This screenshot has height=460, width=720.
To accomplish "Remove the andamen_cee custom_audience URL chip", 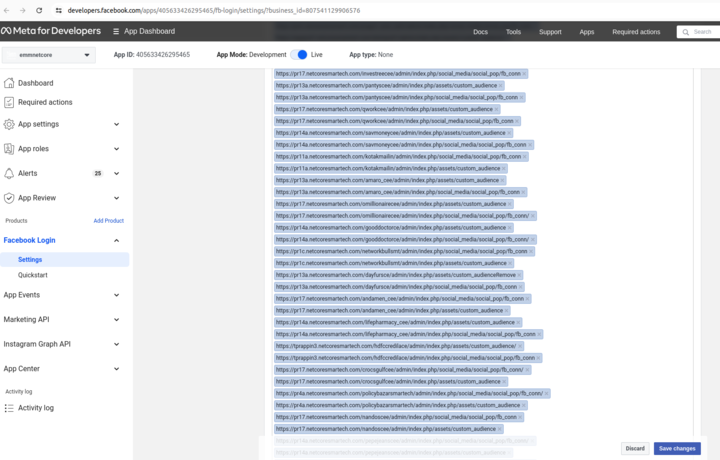I will pyautogui.click(x=506, y=311).
